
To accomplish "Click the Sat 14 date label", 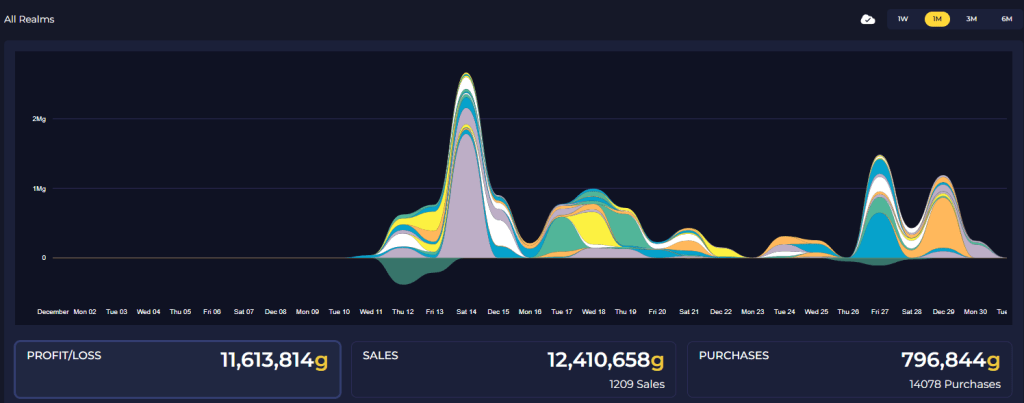I will pos(466,312).
